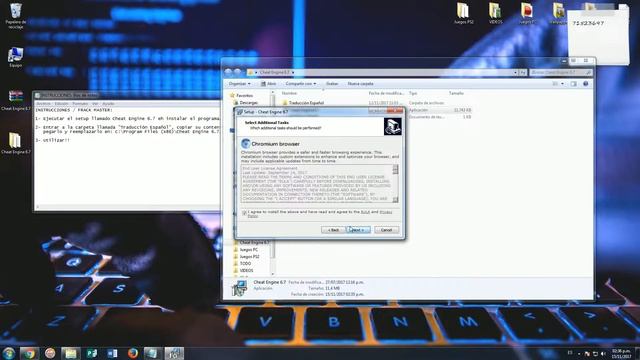Open the EULA link in setup
The height and width of the screenshot is (360, 640).
tap(365, 212)
